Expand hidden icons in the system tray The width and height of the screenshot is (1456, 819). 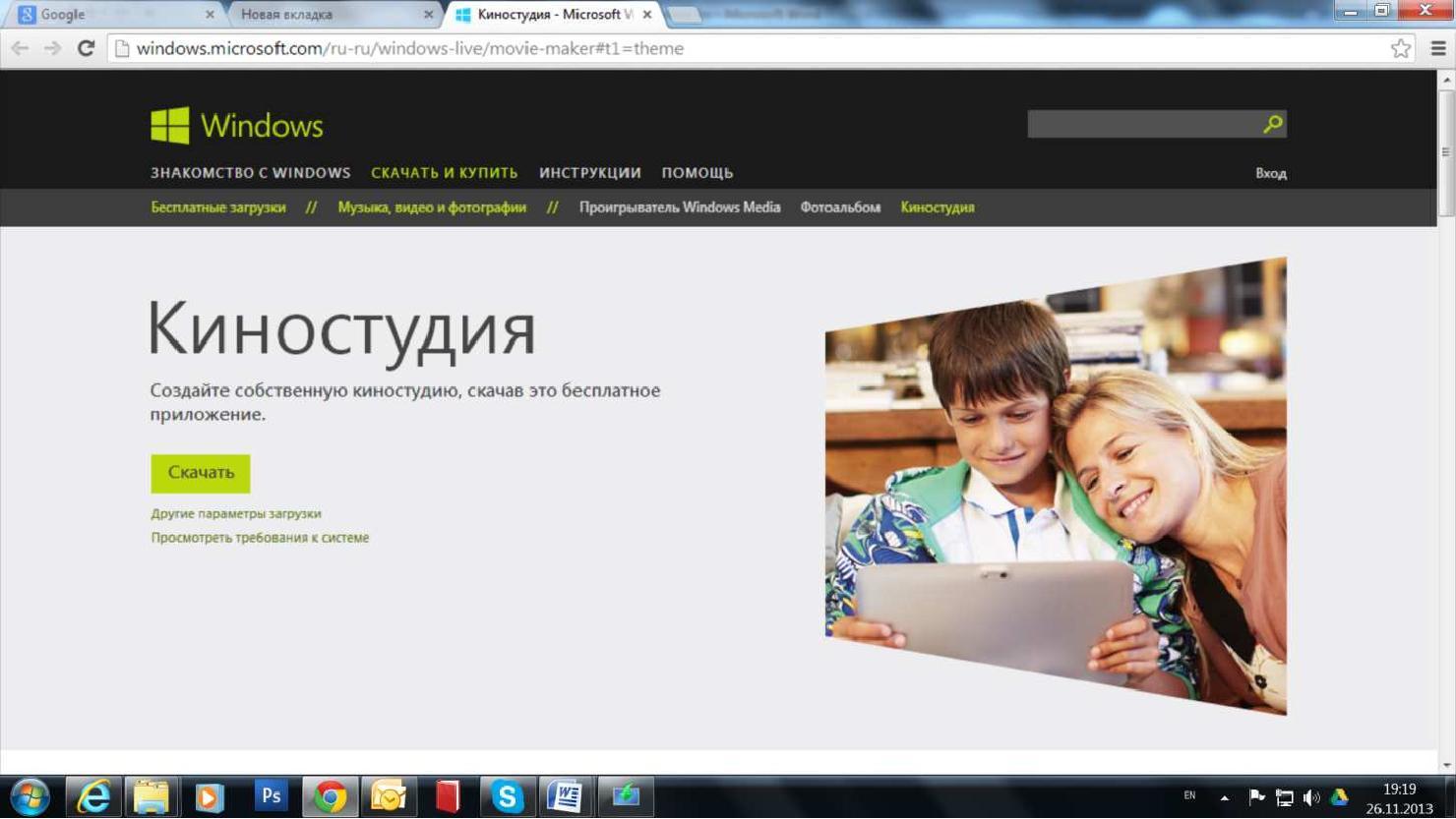pyautogui.click(x=1224, y=796)
